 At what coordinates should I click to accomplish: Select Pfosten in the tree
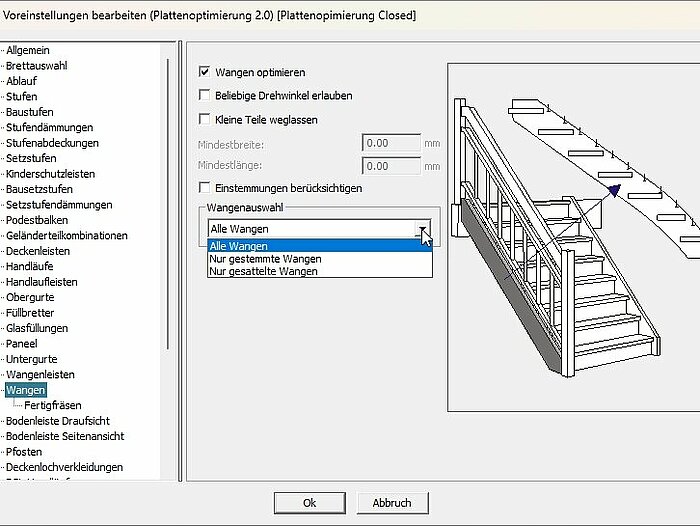pos(24,451)
